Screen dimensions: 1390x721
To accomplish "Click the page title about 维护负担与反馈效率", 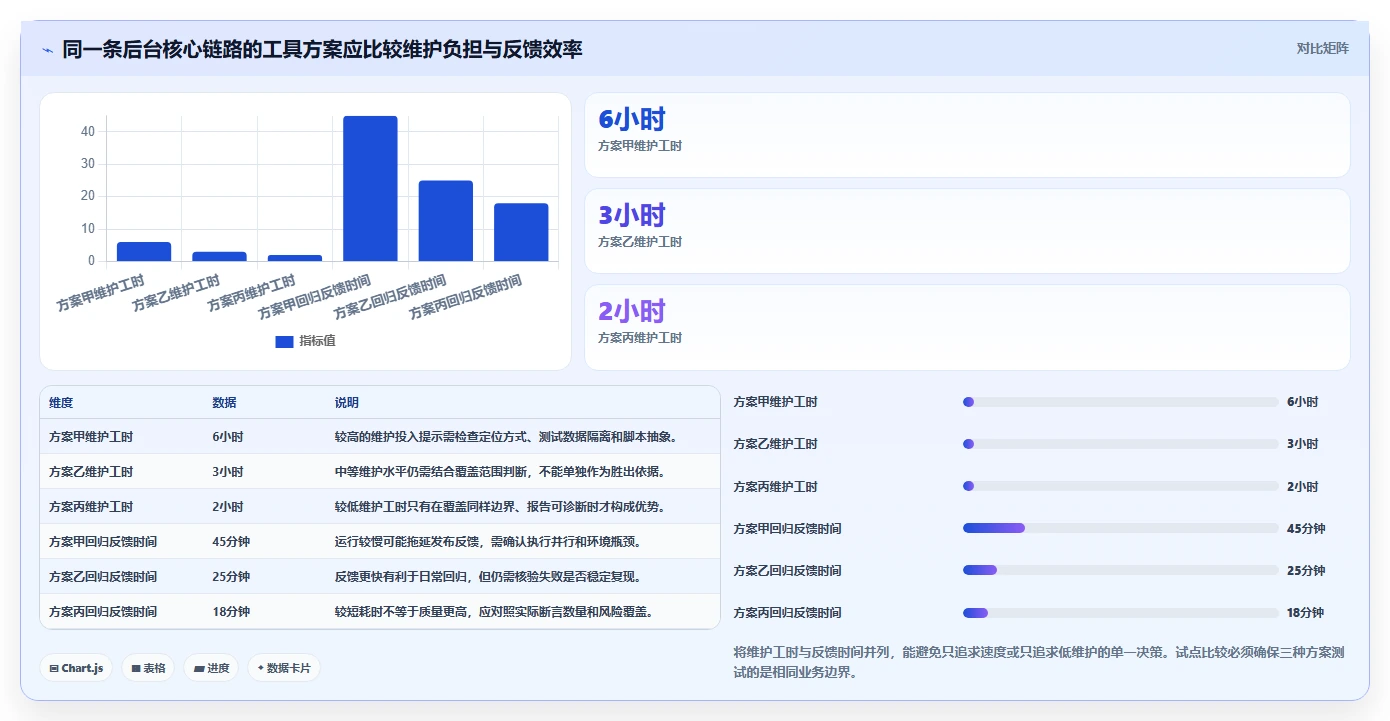I will coord(322,49).
